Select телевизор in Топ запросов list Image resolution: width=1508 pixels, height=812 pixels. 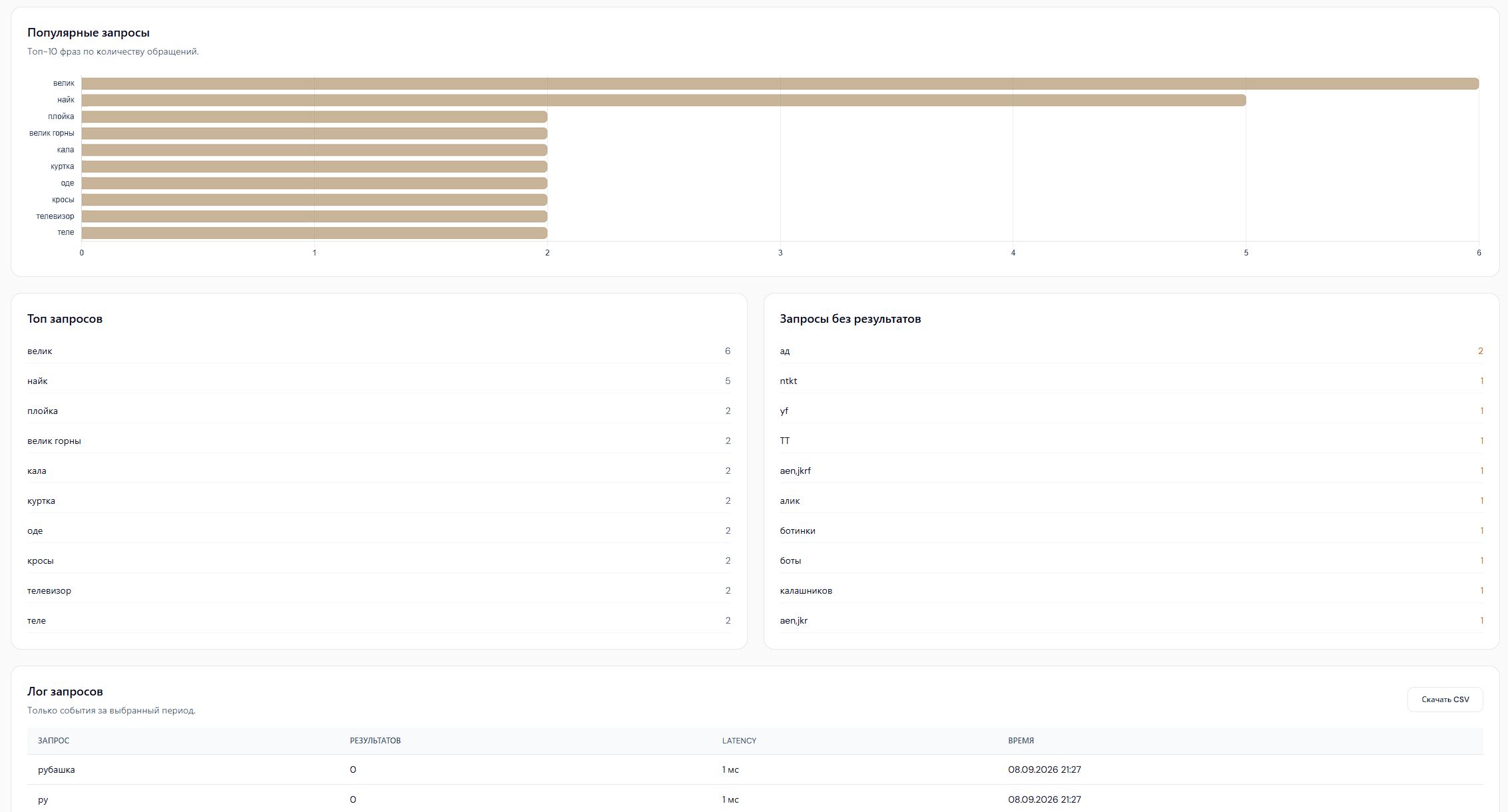pos(379,590)
